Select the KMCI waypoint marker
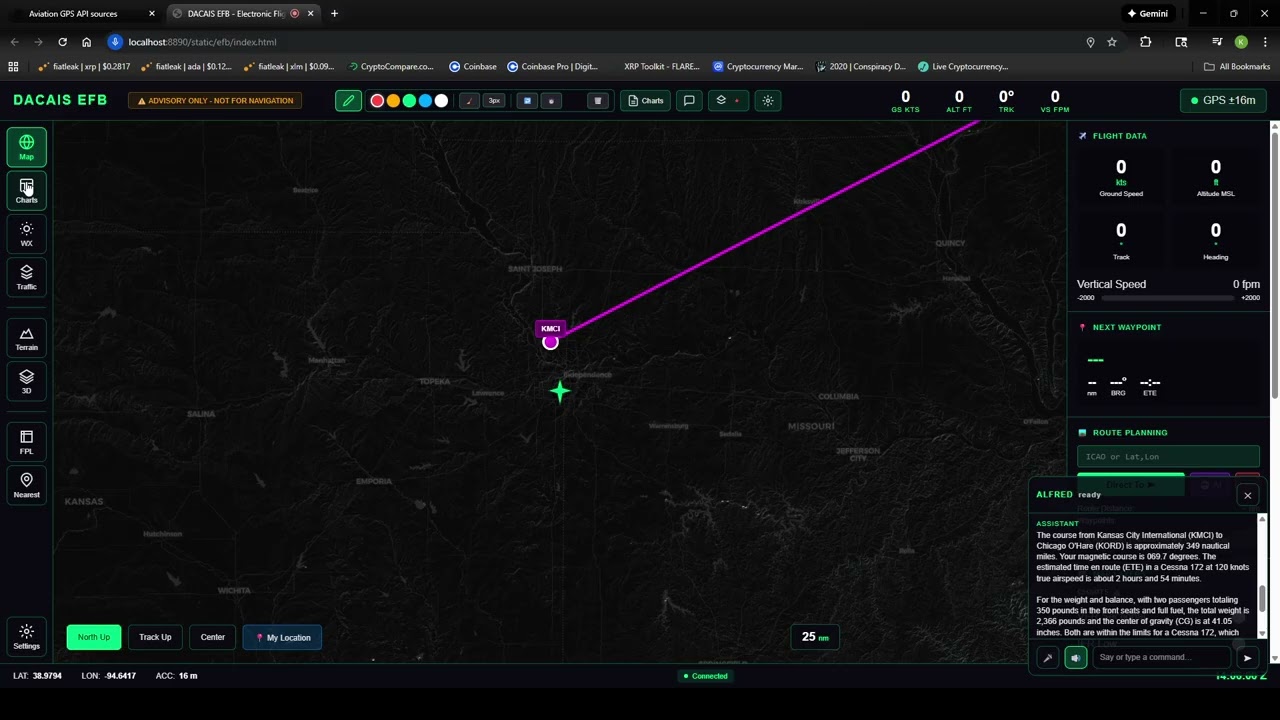The height and width of the screenshot is (720, 1280). click(x=550, y=342)
